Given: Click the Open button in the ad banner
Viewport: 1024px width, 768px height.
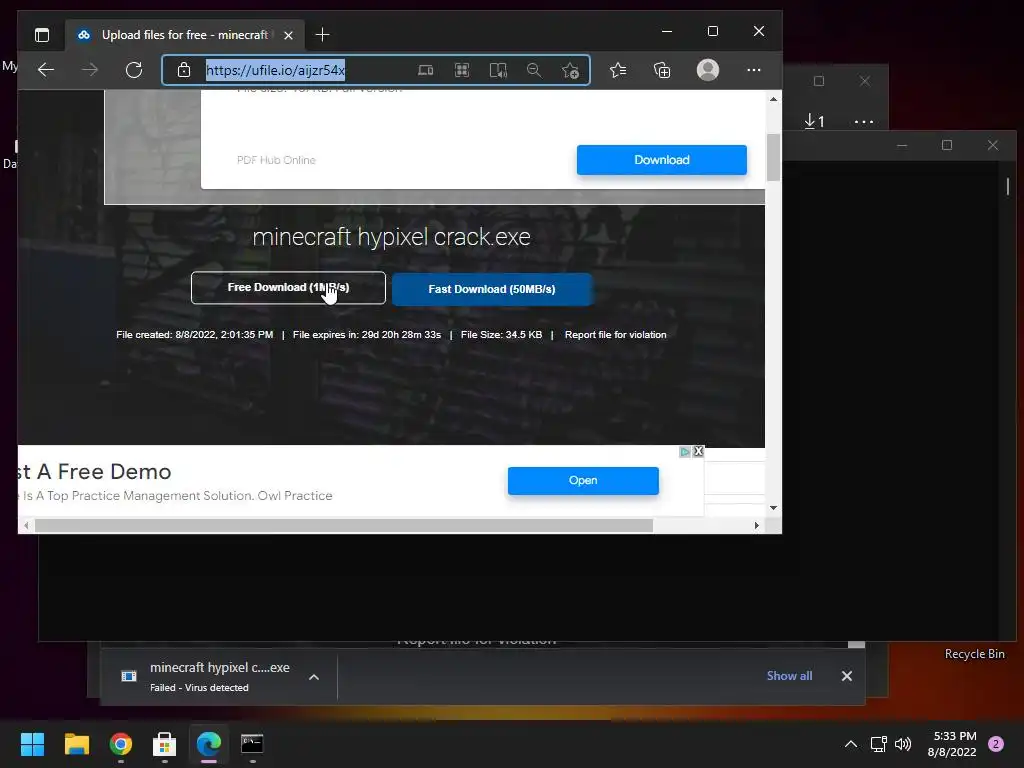Looking at the screenshot, I should coord(583,481).
